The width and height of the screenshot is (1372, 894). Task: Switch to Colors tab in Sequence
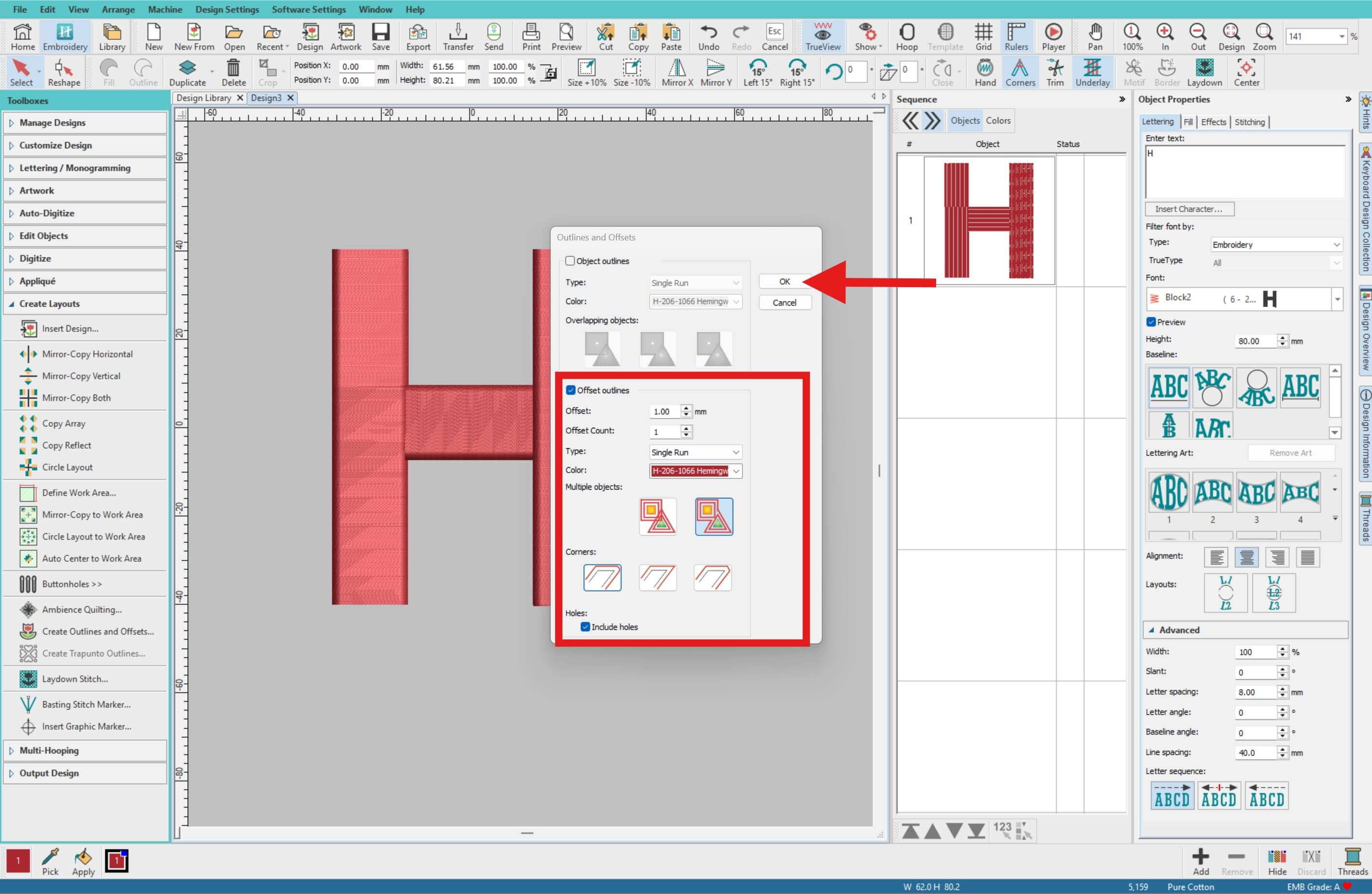click(x=998, y=121)
